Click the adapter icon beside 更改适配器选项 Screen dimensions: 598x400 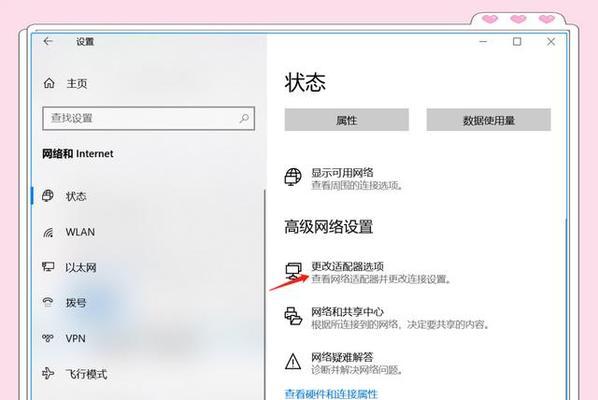pyautogui.click(x=294, y=271)
